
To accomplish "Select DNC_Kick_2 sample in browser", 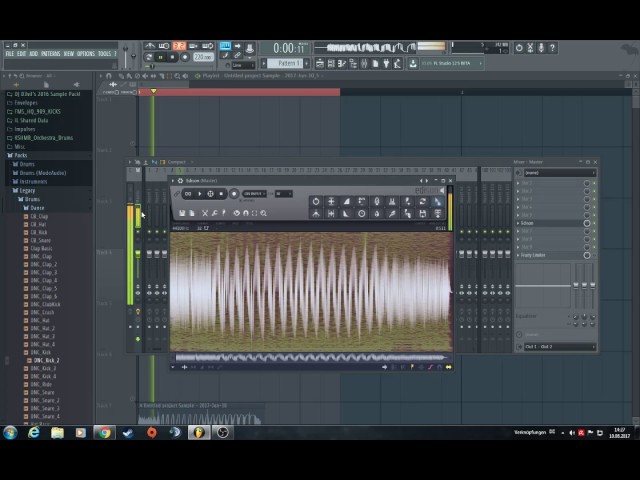I will click(47, 360).
